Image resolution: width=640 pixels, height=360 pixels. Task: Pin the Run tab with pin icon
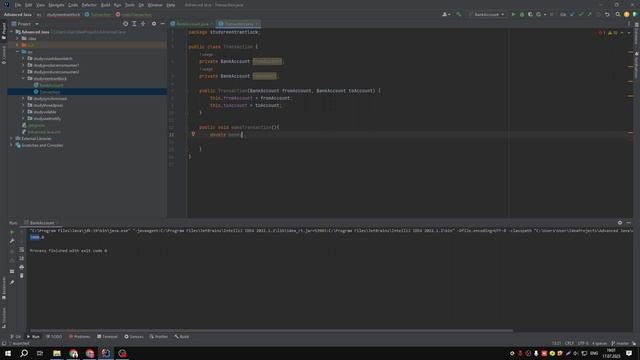pos(12,282)
